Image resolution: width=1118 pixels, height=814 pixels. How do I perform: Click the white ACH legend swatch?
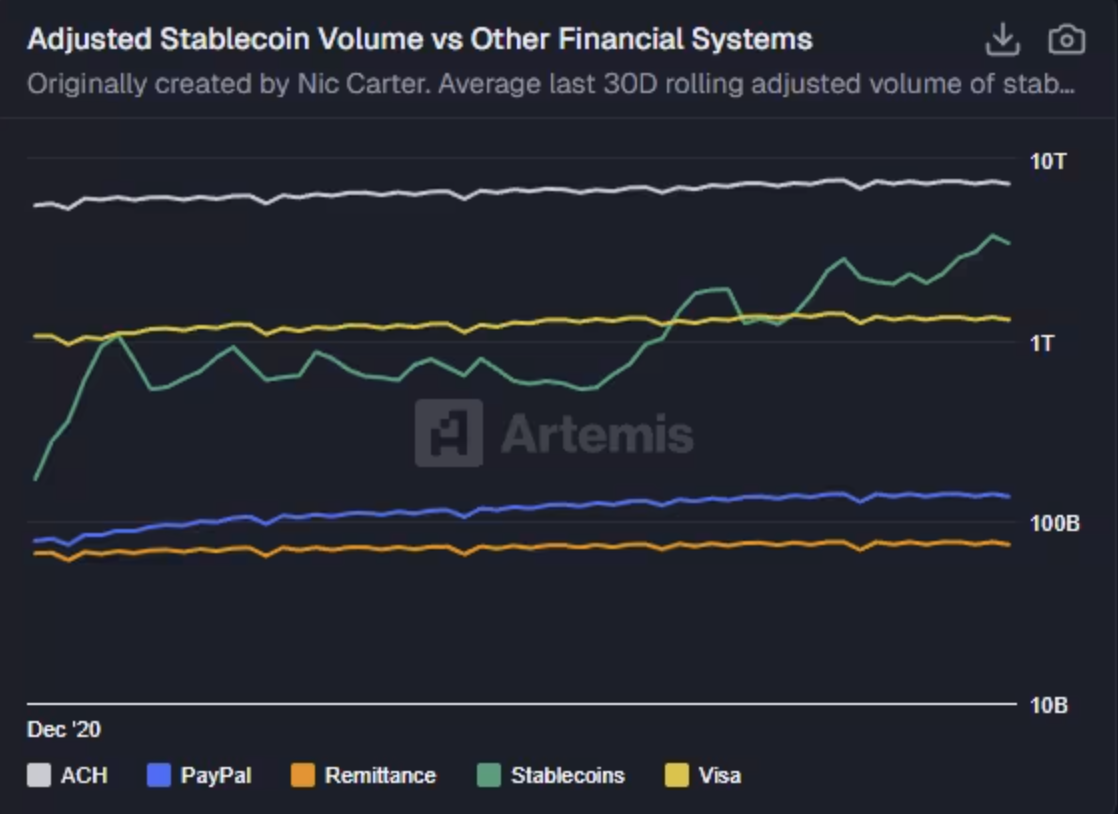click(x=39, y=775)
